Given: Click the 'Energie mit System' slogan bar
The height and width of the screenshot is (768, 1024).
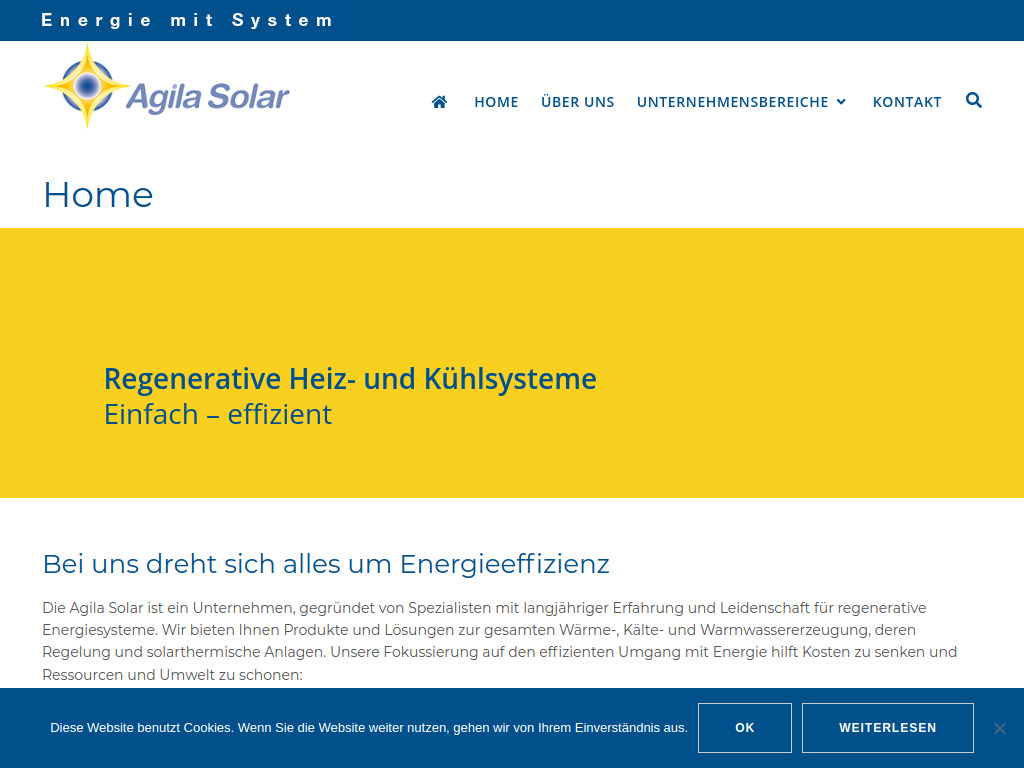Looking at the screenshot, I should [x=188, y=20].
